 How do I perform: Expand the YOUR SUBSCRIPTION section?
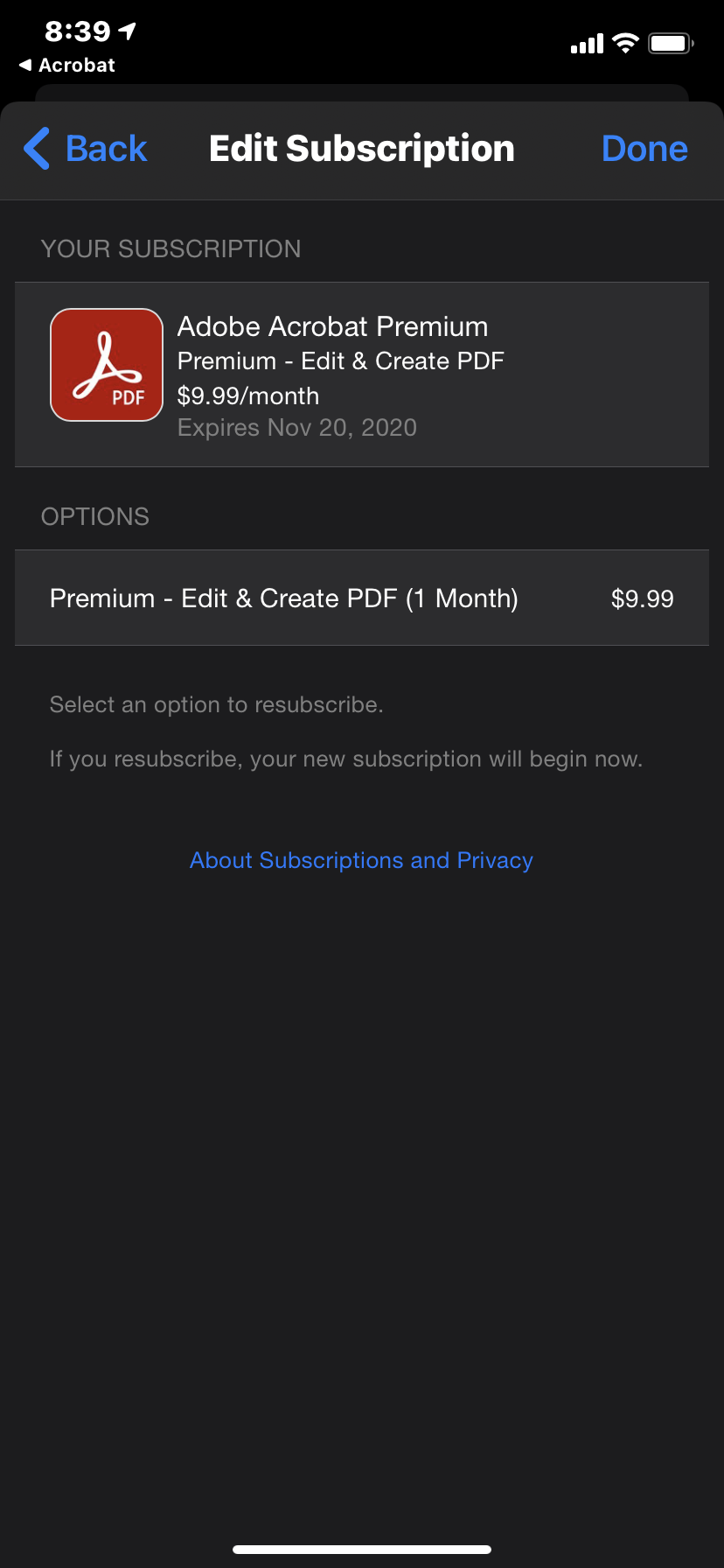pyautogui.click(x=171, y=248)
